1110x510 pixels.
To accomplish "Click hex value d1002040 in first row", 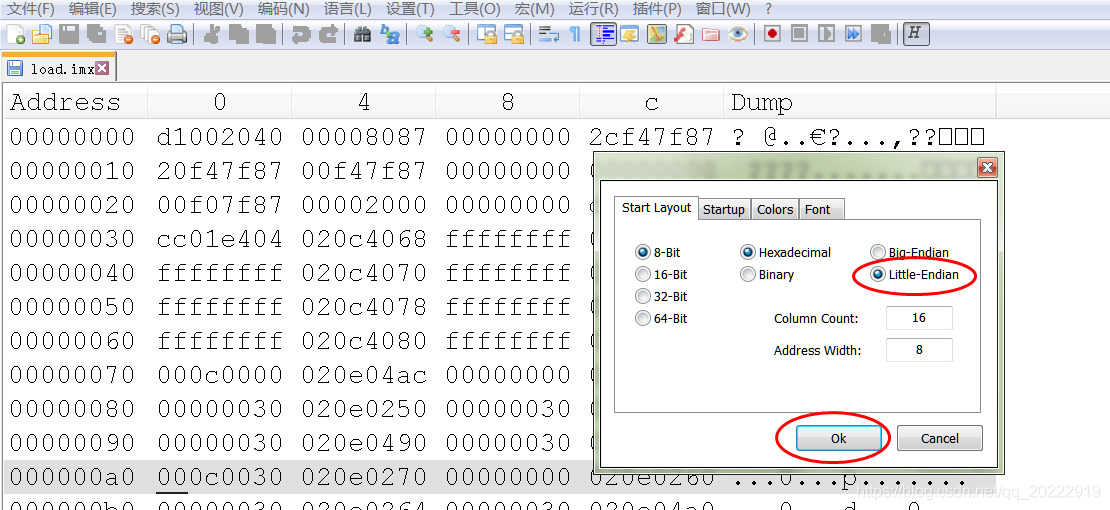I will click(x=219, y=137).
